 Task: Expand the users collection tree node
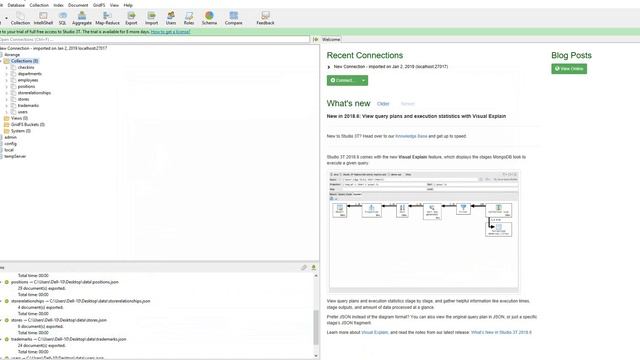point(7,112)
